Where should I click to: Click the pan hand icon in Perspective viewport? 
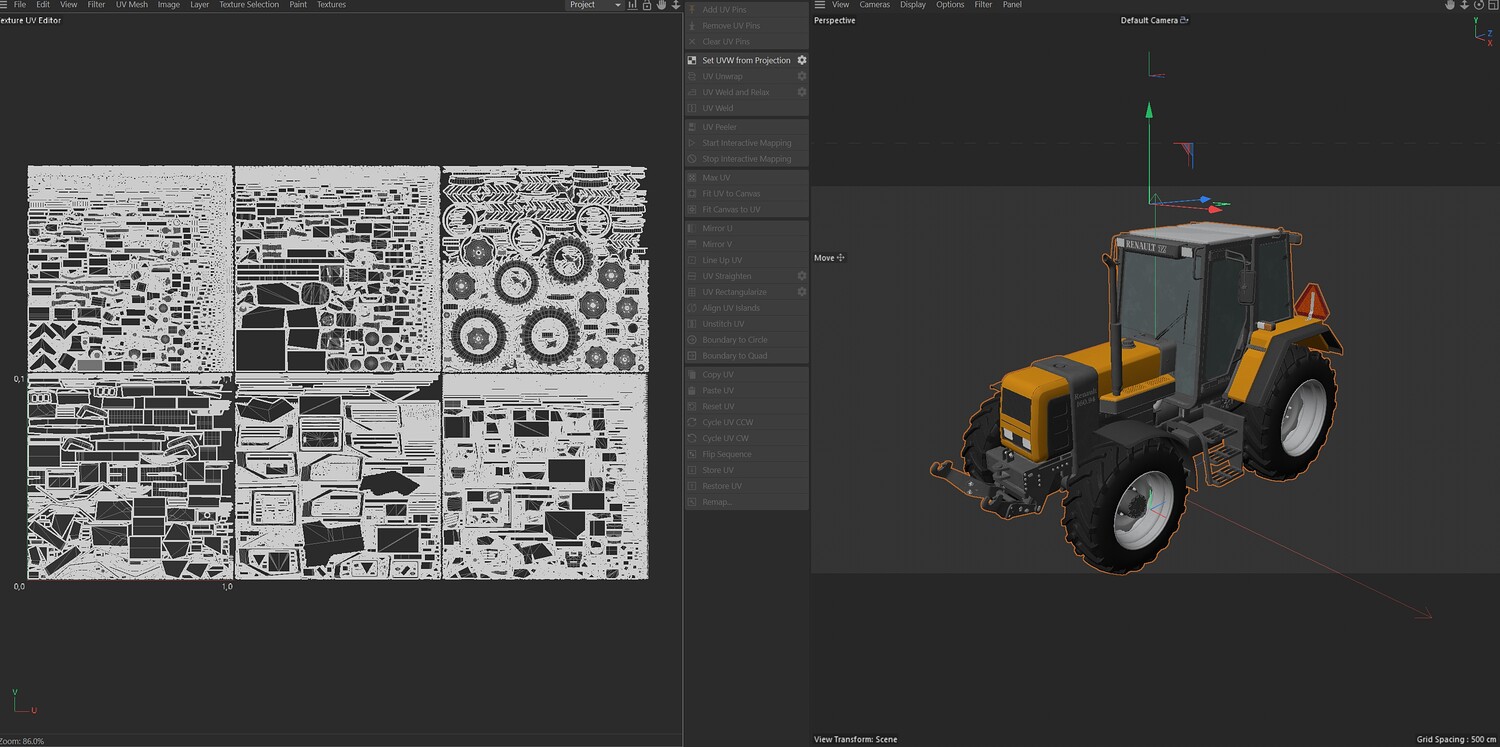[x=1450, y=5]
